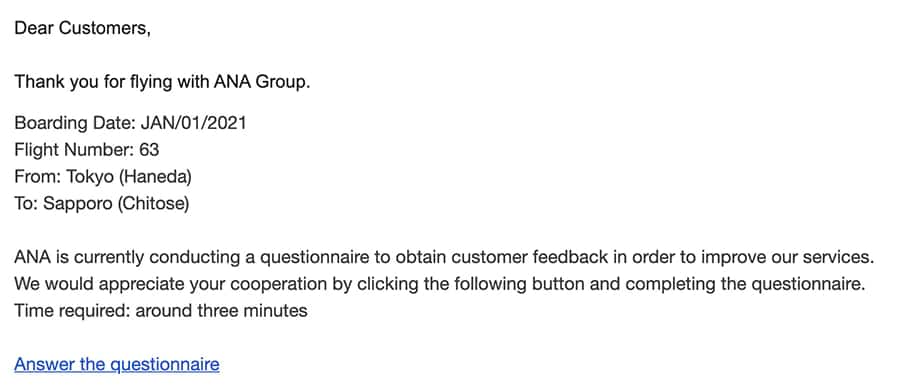Click the (Chitose) airport text
The height and width of the screenshot is (392, 900).
click(153, 204)
